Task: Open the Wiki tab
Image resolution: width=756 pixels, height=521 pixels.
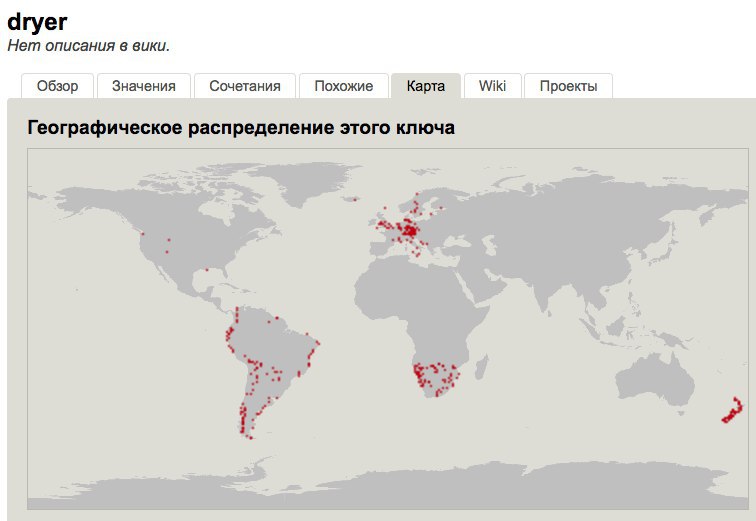Action: [492, 86]
